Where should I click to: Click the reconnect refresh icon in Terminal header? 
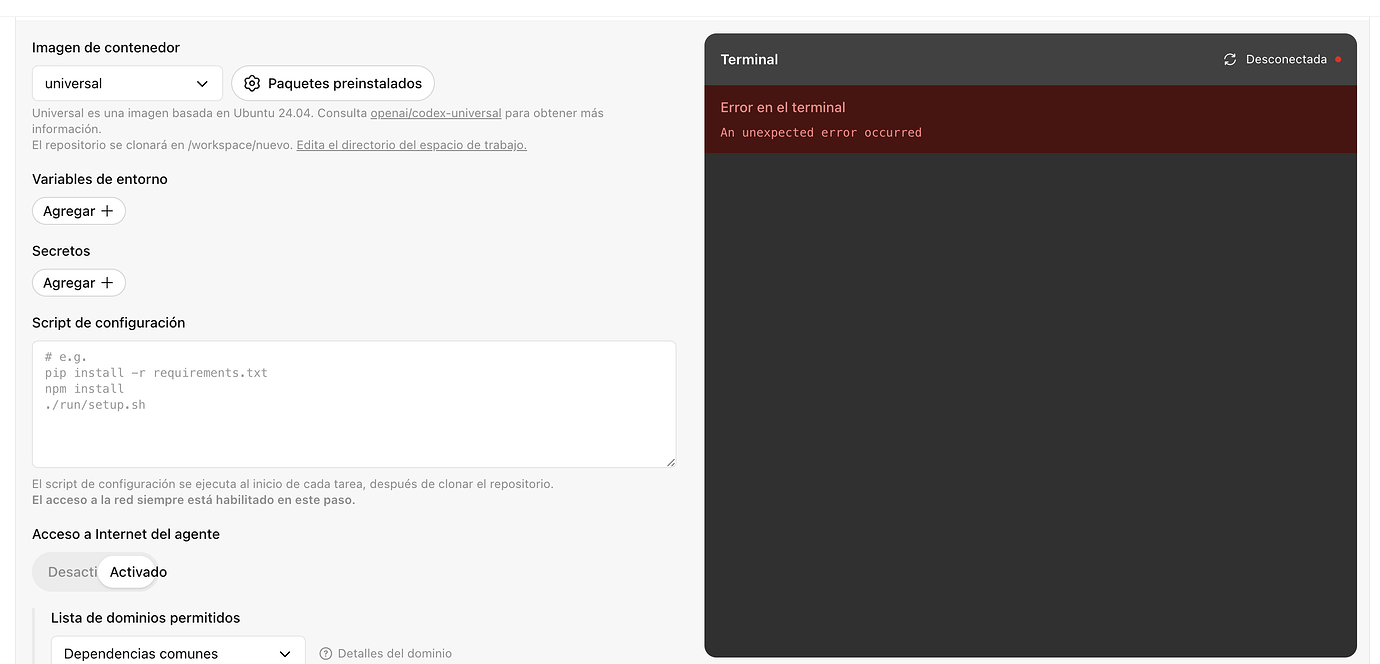tap(1230, 59)
